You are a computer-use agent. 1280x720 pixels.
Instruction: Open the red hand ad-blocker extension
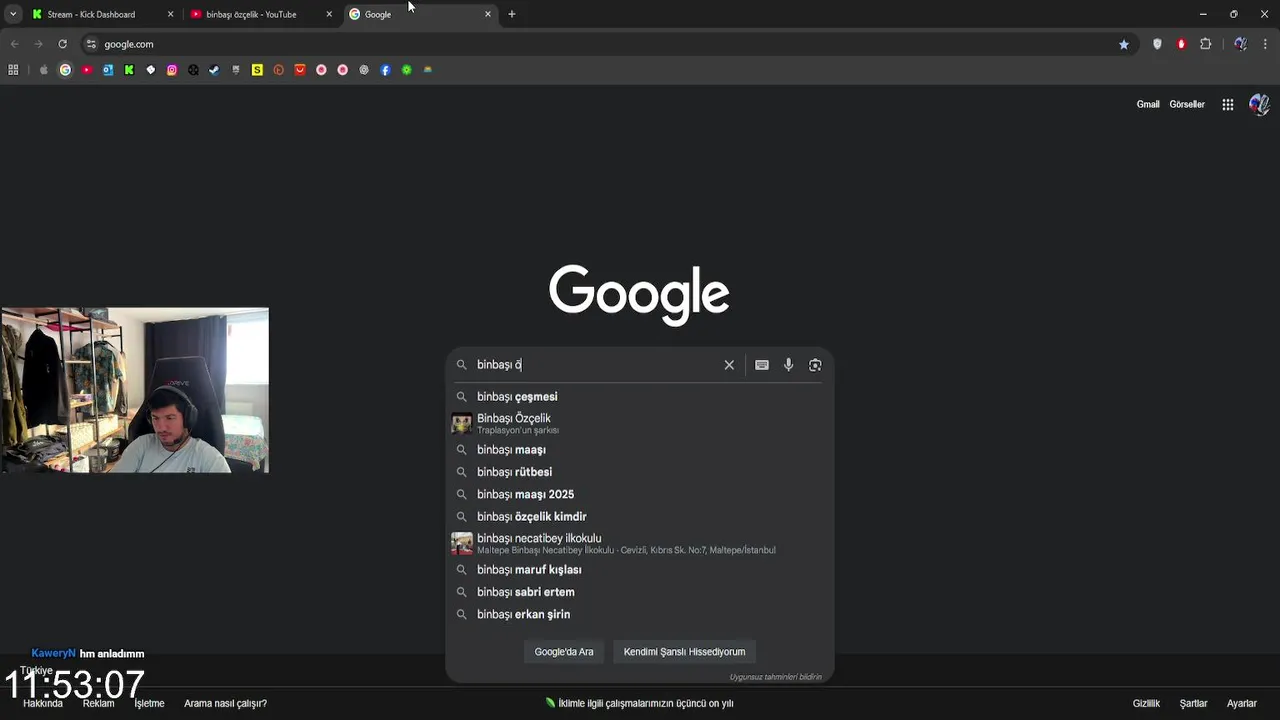pos(1181,44)
